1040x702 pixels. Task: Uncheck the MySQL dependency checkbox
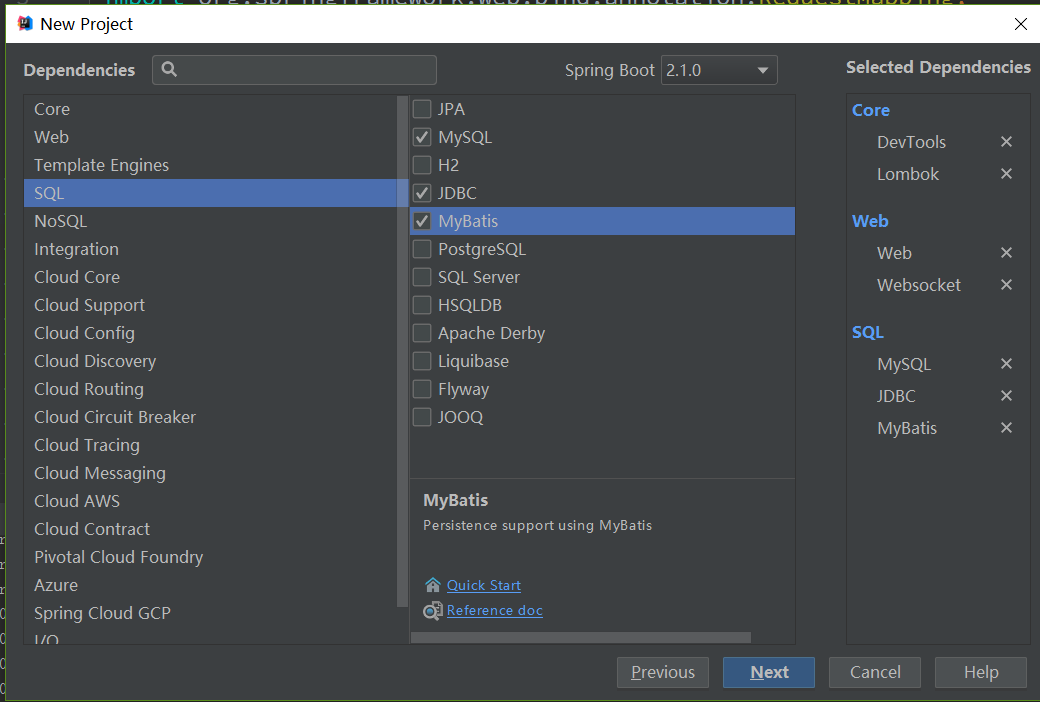tap(422, 137)
